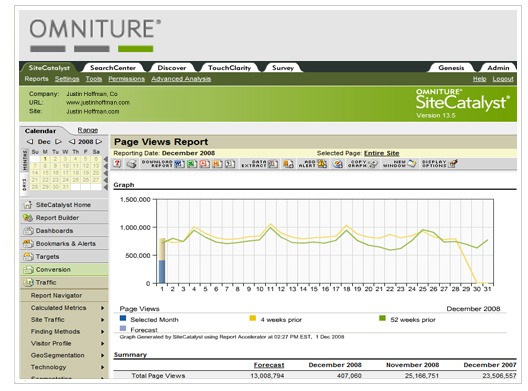The width and height of the screenshot is (528, 391).
Task: Download report as Excel spreadsheet
Action: [x=192, y=164]
